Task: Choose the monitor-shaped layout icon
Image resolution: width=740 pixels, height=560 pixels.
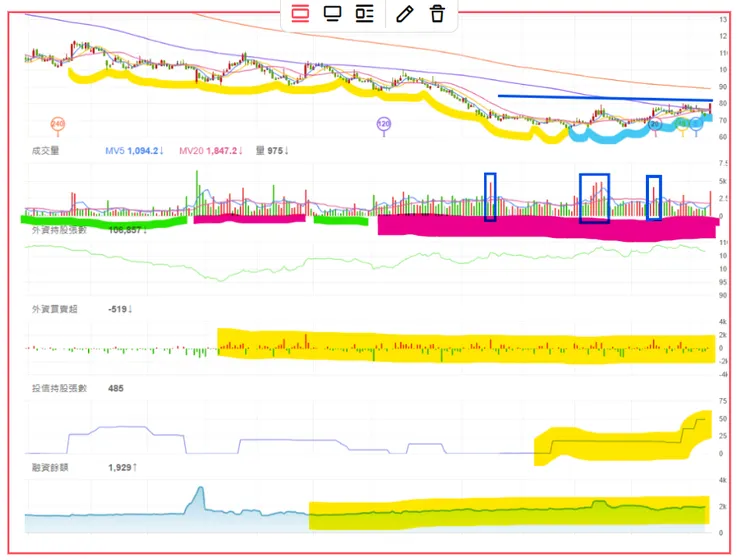Action: 332,13
